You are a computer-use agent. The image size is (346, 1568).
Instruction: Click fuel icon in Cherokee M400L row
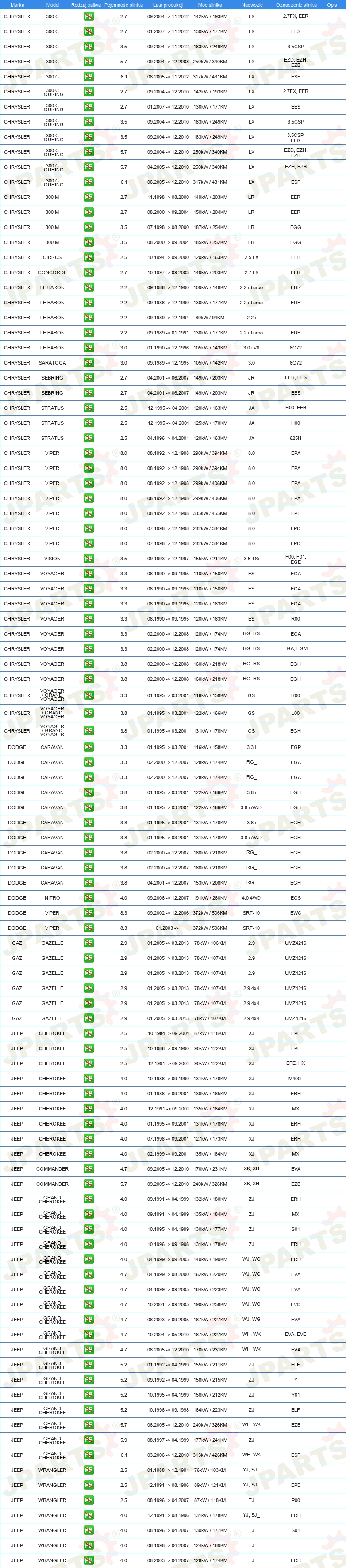[x=89, y=1079]
